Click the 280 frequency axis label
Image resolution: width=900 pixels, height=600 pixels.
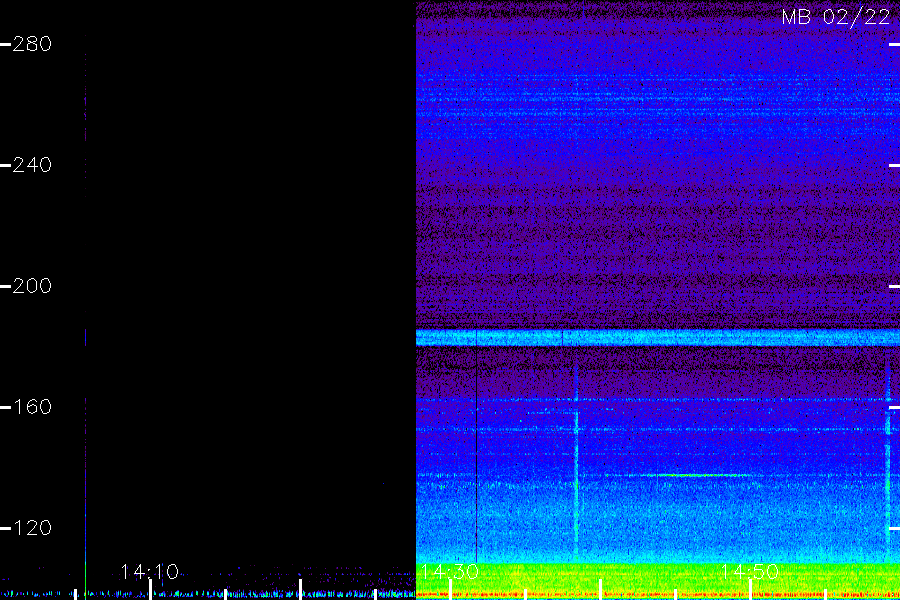click(x=32, y=44)
